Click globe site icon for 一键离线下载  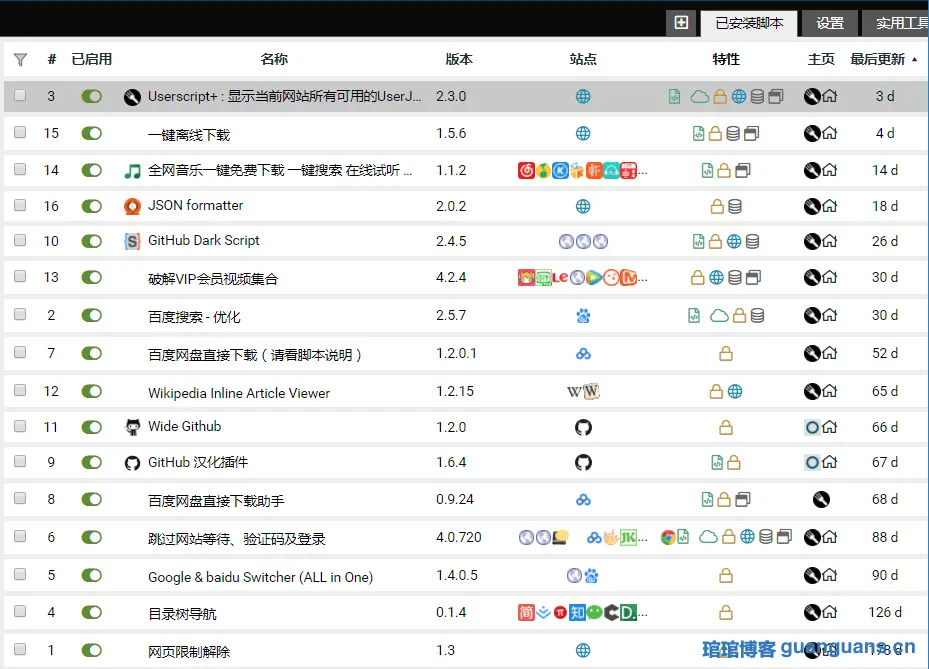(583, 133)
